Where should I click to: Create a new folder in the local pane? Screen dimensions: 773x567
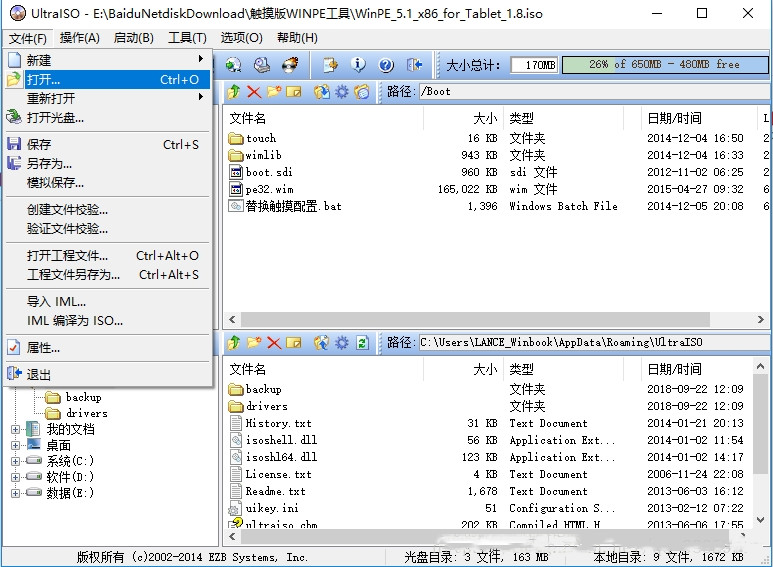[254, 342]
